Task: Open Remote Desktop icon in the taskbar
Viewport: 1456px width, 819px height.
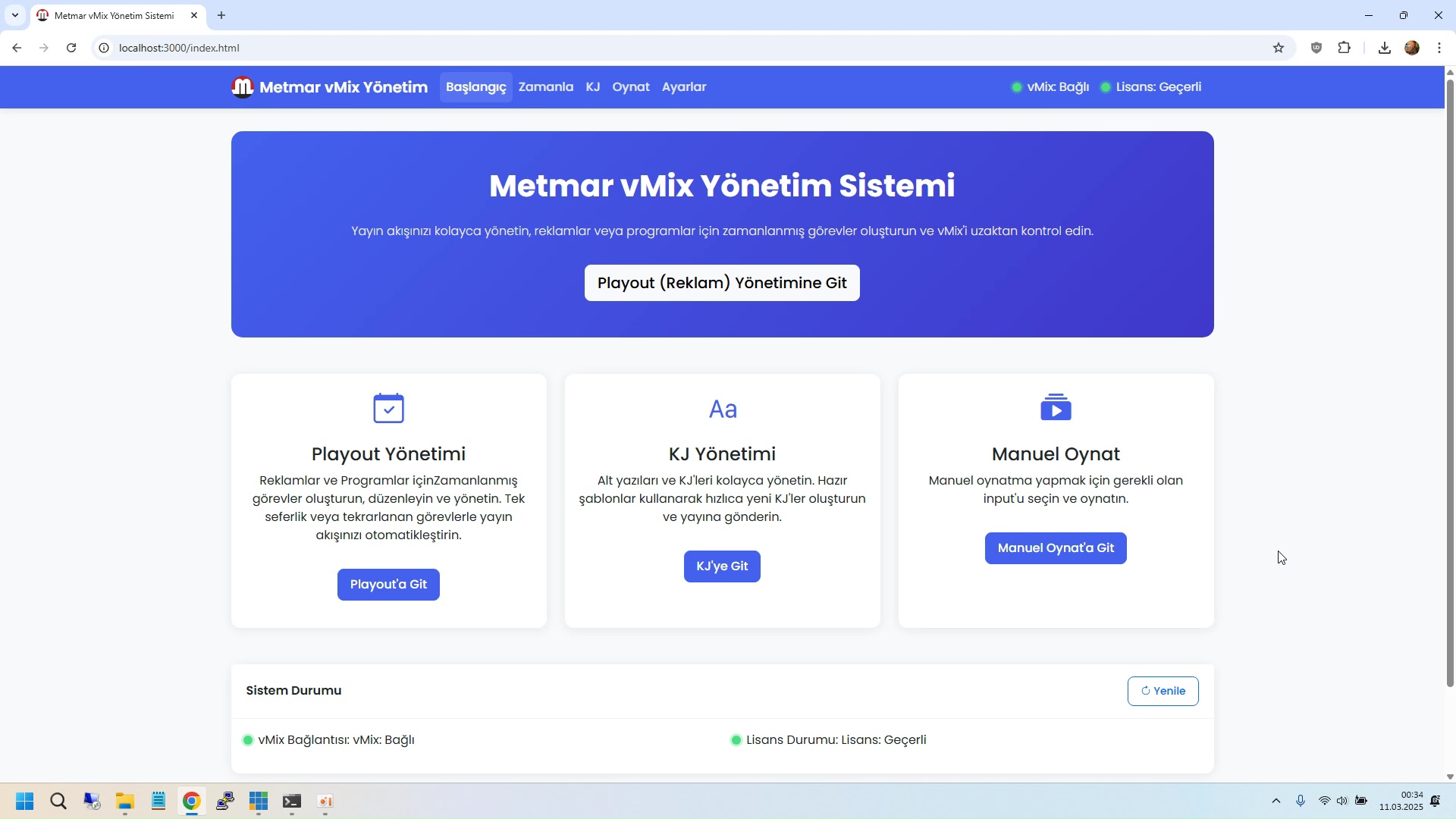Action: (92, 802)
